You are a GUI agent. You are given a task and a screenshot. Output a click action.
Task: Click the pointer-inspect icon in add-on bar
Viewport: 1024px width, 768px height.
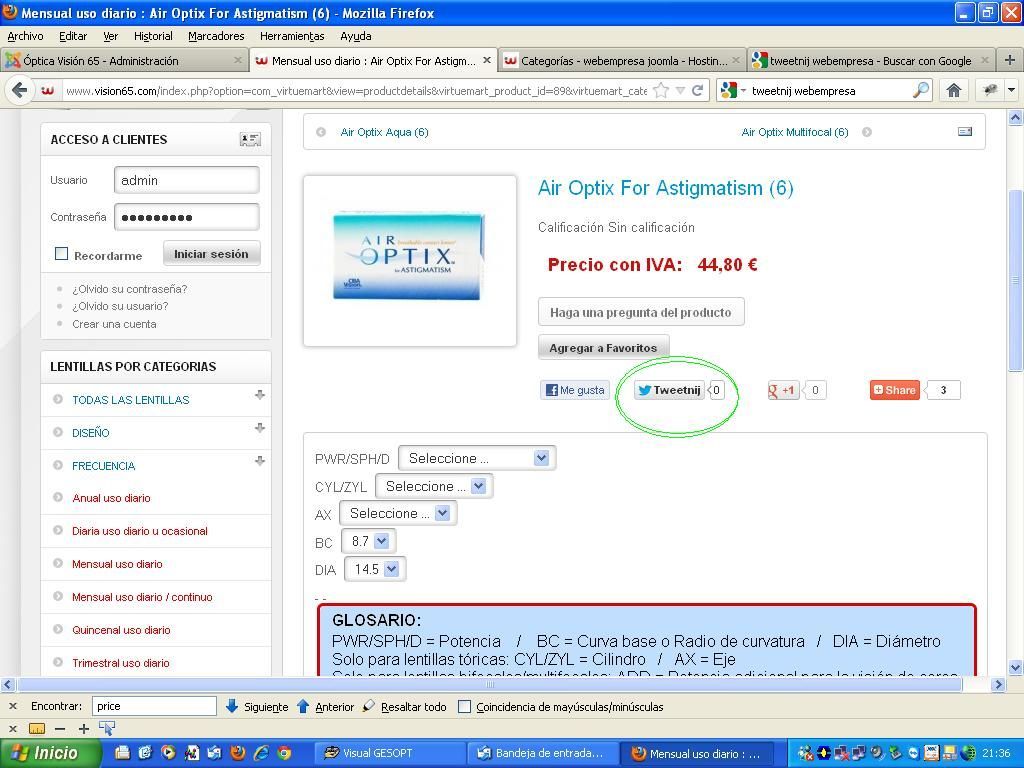point(107,728)
